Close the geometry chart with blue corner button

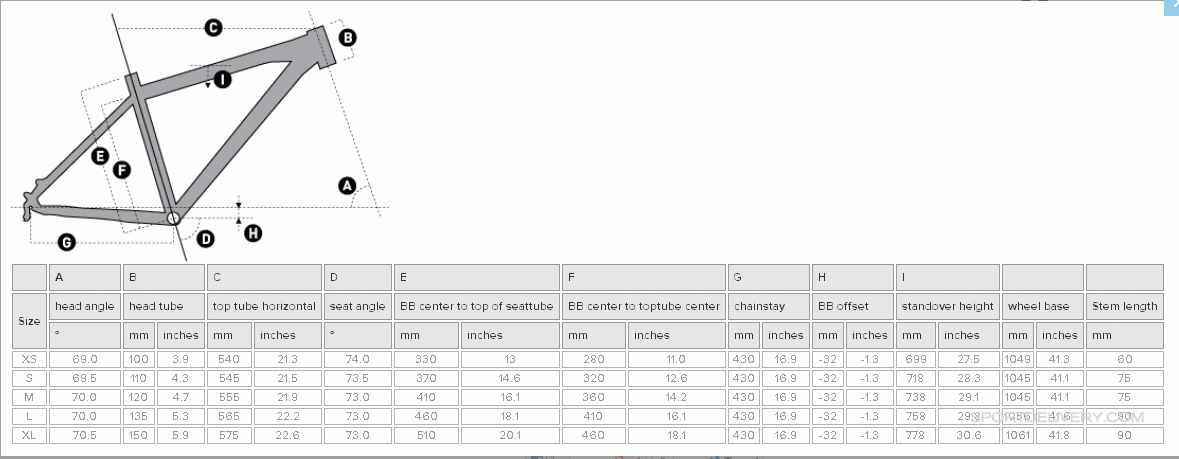coord(1171,6)
